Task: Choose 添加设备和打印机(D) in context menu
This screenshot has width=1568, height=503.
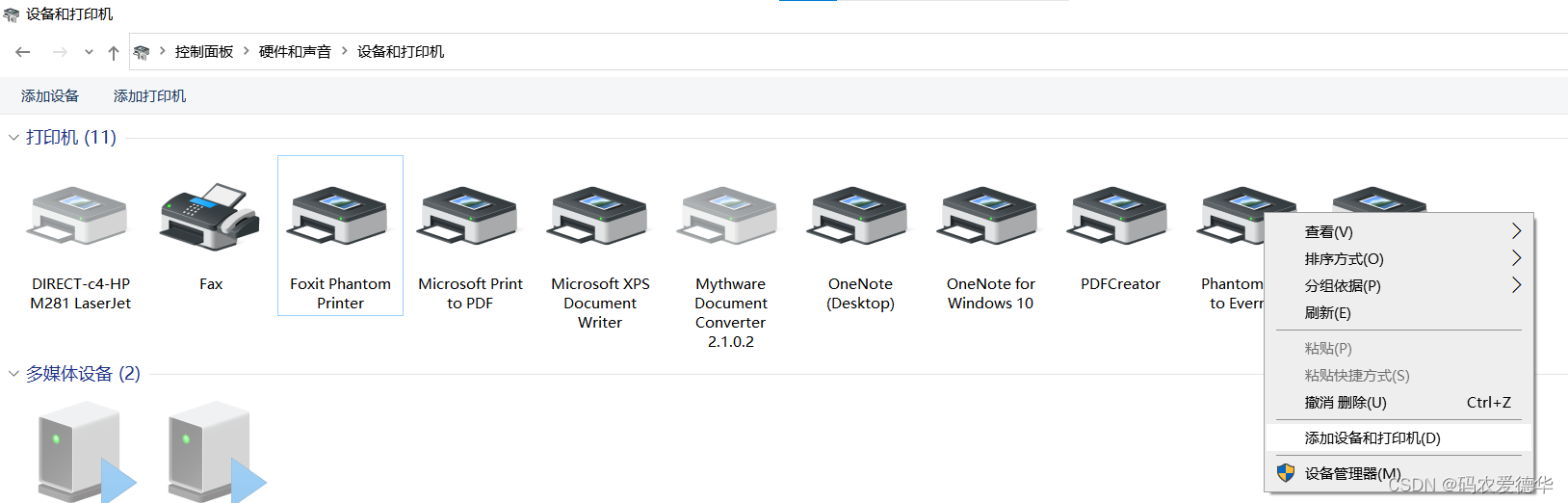Action: [x=1398, y=438]
